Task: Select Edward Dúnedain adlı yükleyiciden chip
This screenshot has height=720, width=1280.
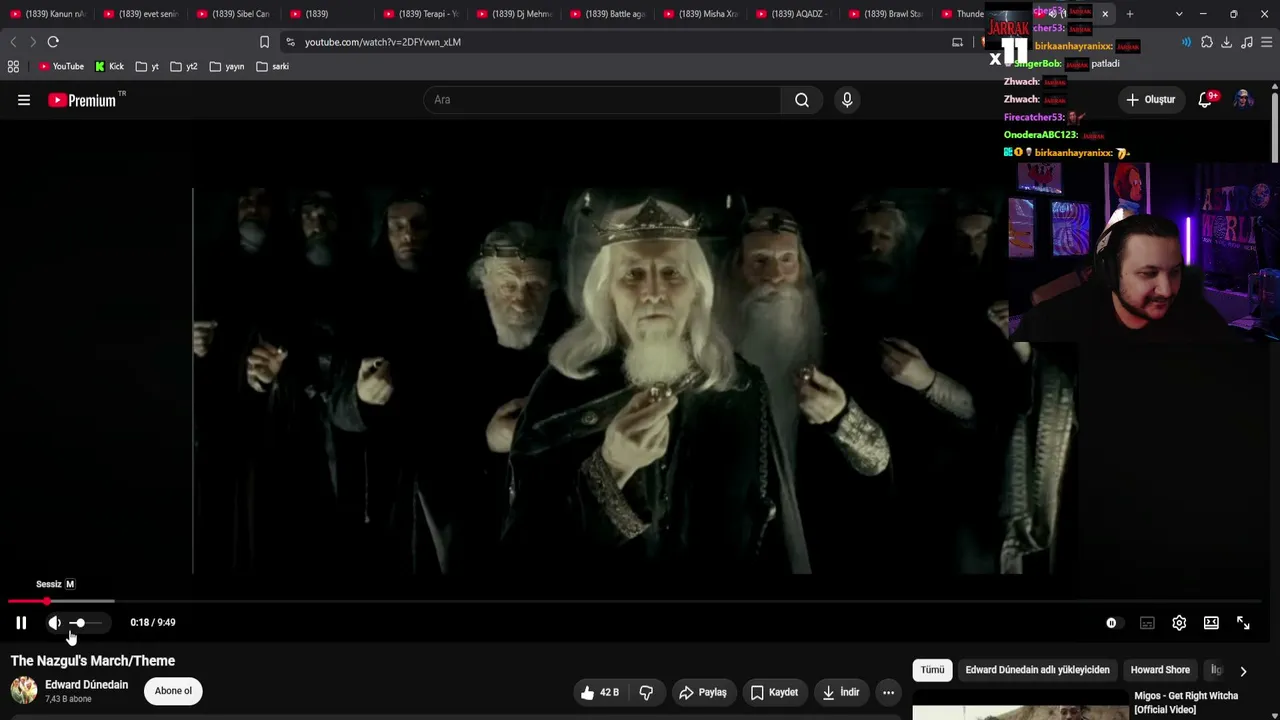Action: 1037,670
